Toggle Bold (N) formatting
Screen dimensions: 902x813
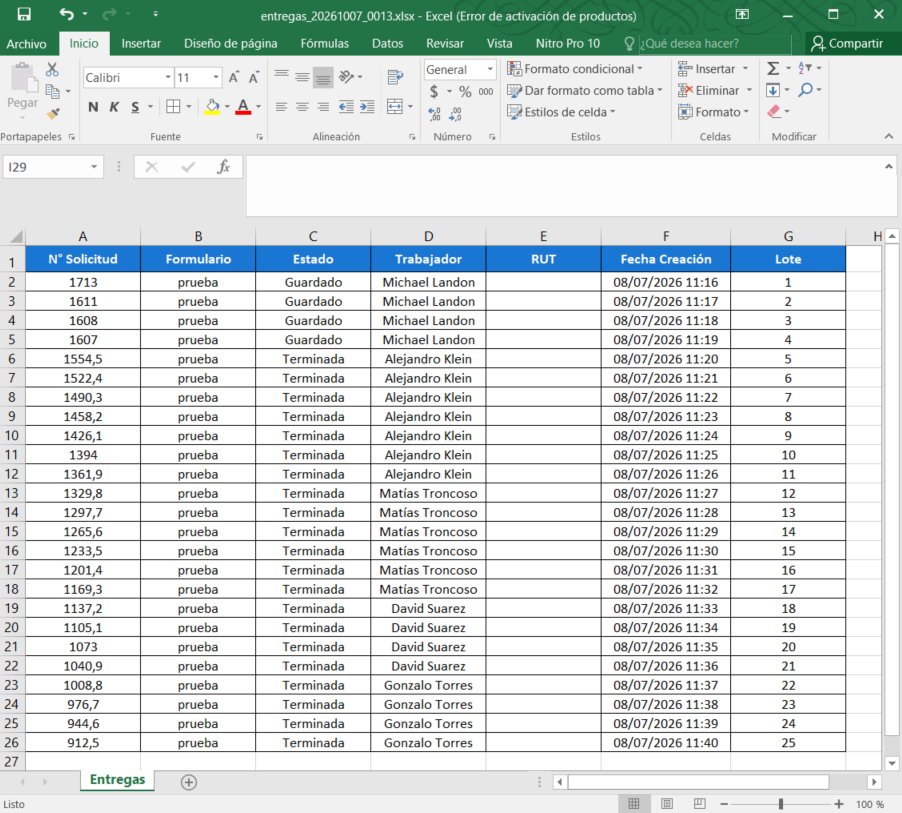coord(93,107)
